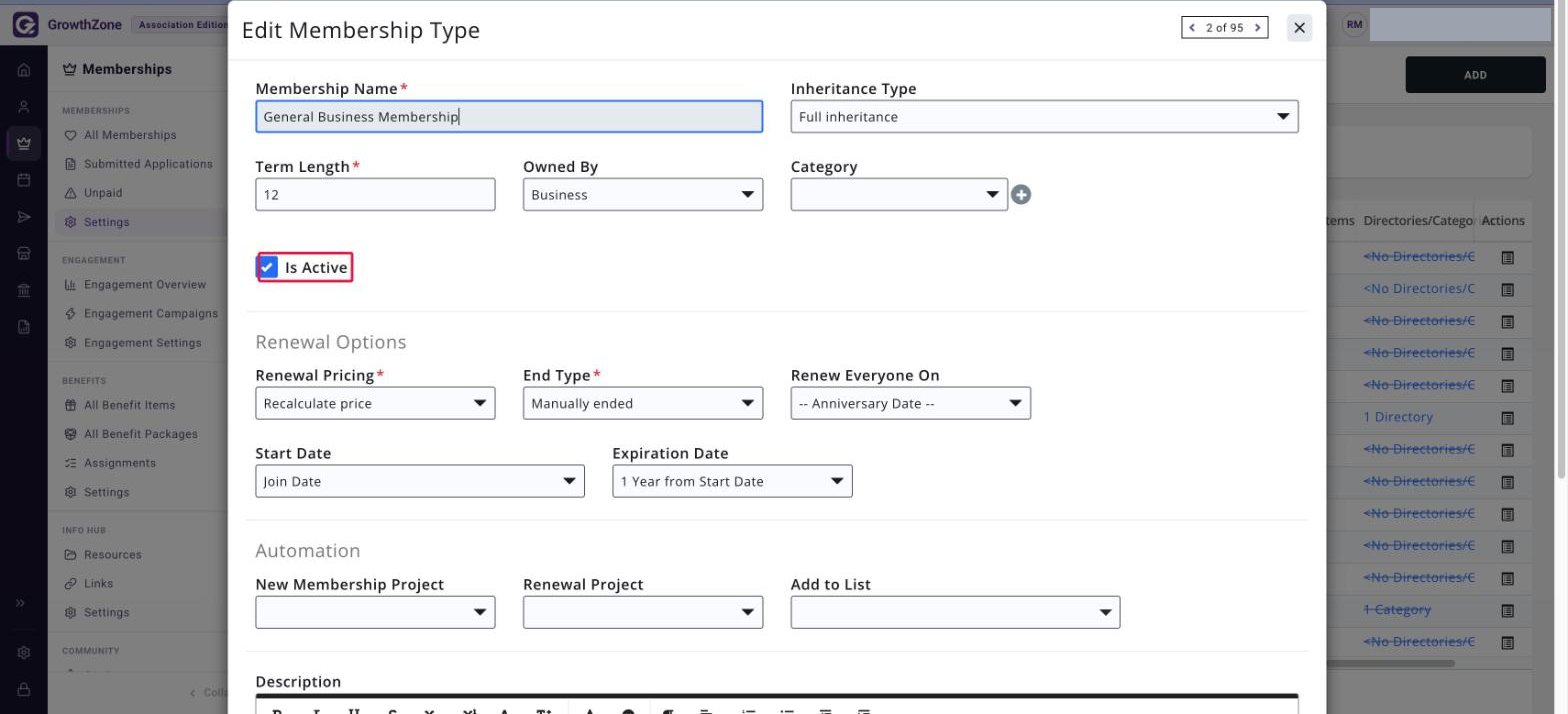1568x714 pixels.
Task: Open the bank-building Billing icon
Action: tap(24, 290)
